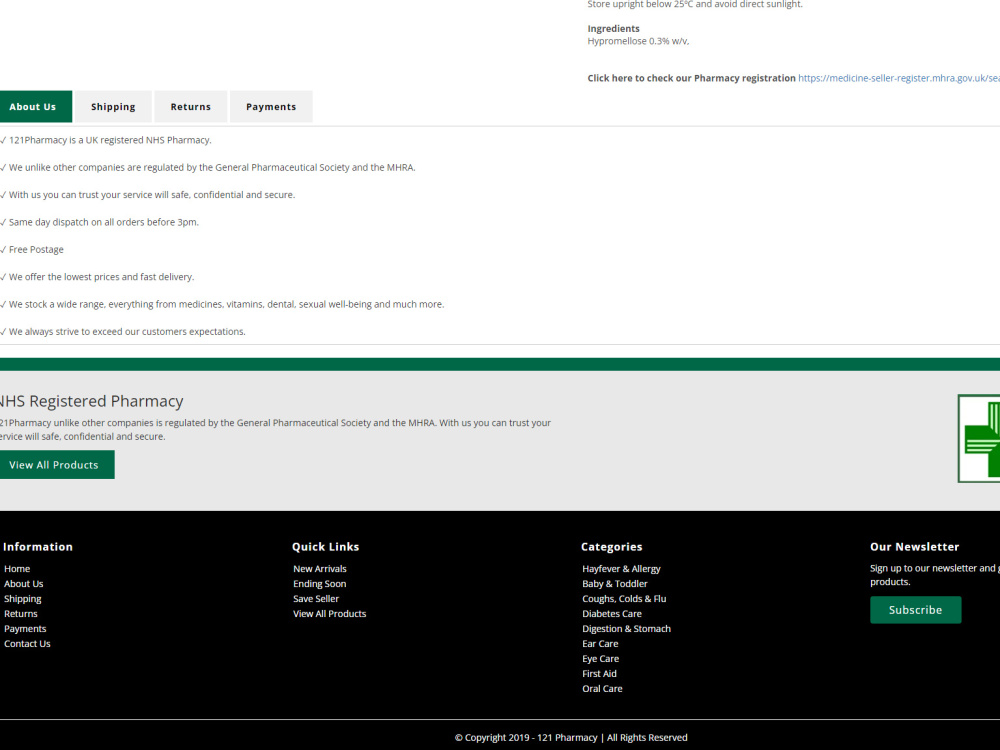Screen dimensions: 1000x750
Task: Open New Arrivals quick link
Action: [x=320, y=569]
